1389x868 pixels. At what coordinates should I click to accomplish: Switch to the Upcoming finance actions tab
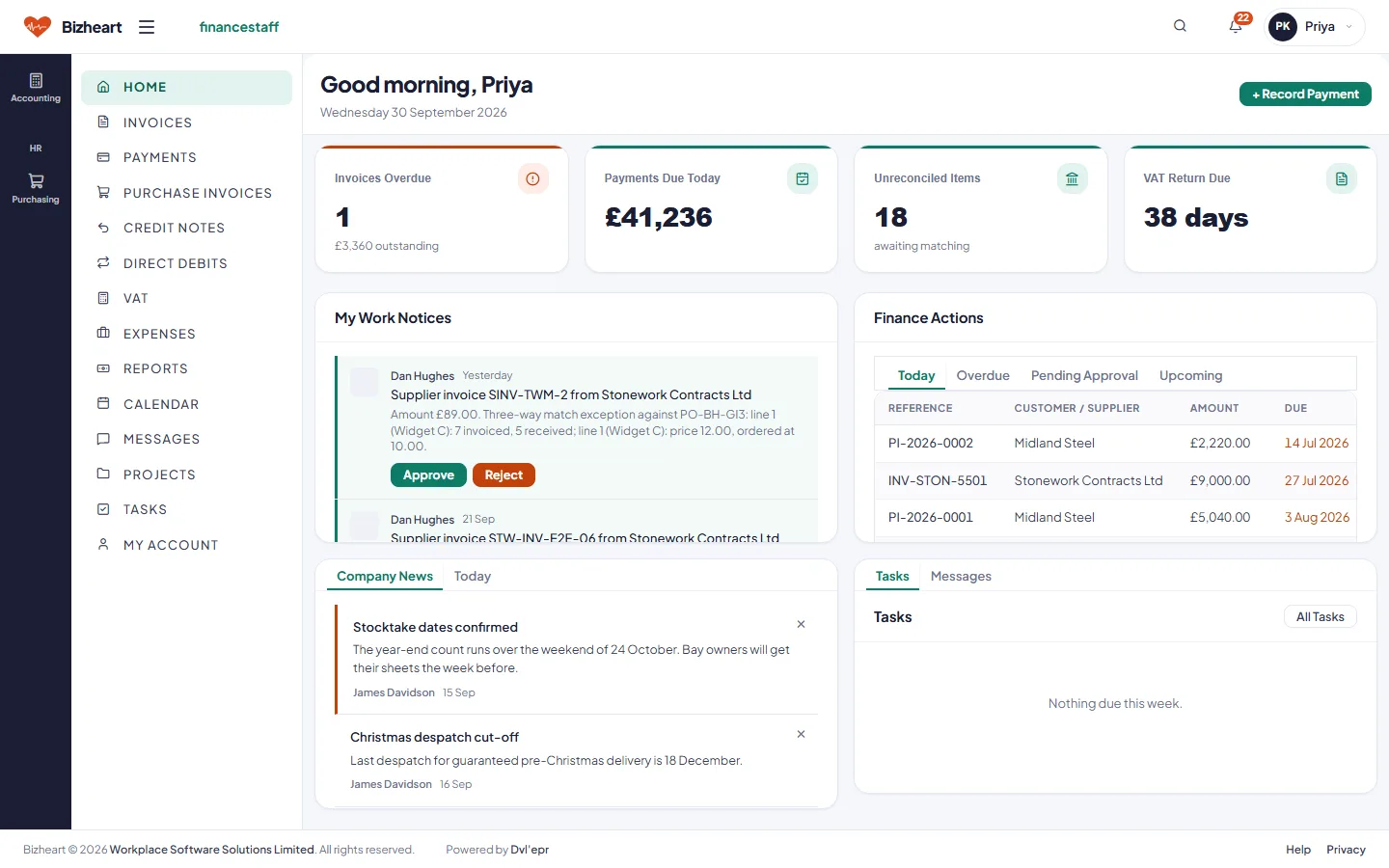(x=1190, y=375)
